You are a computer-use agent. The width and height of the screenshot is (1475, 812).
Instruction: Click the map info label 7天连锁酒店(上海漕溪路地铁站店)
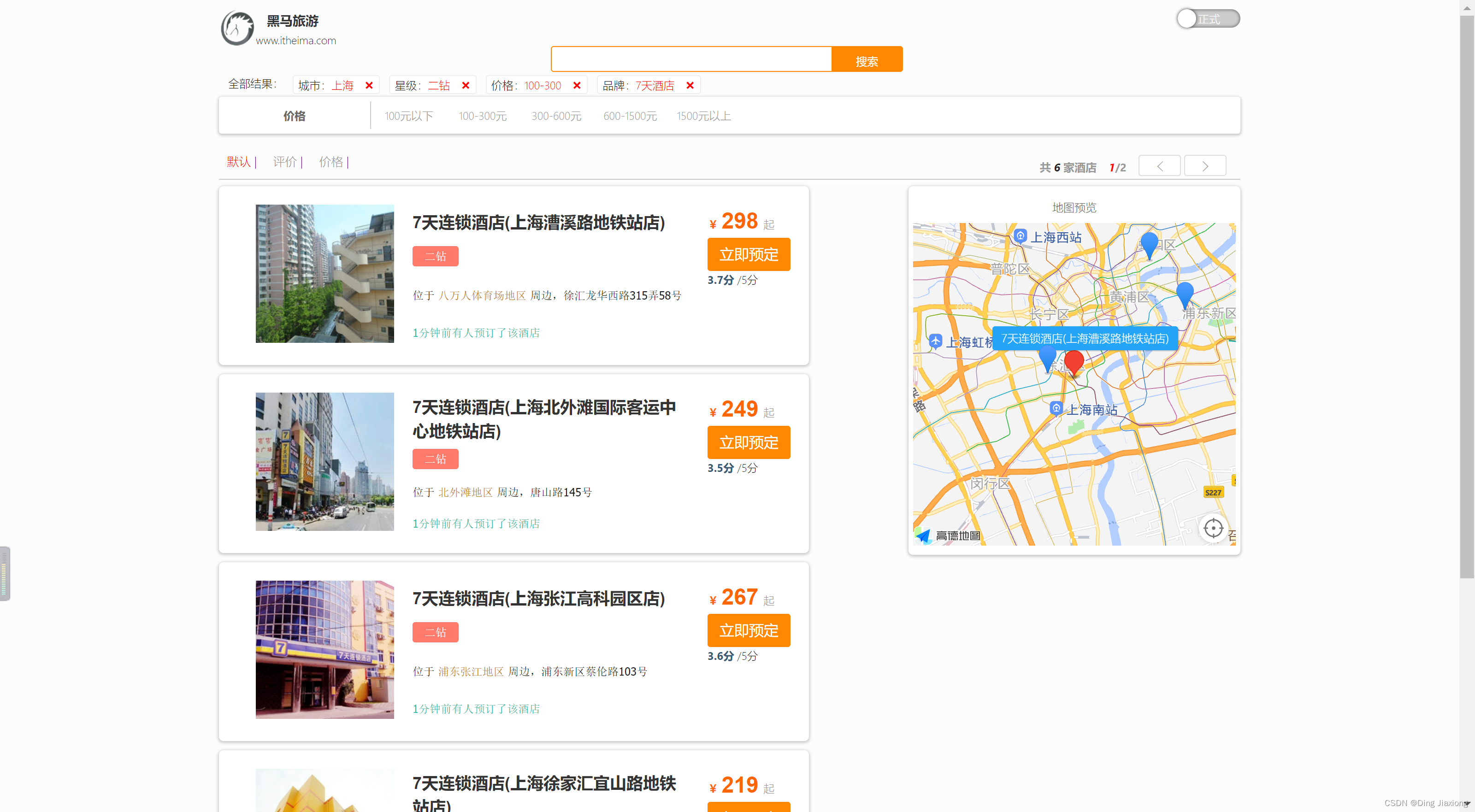1085,338
